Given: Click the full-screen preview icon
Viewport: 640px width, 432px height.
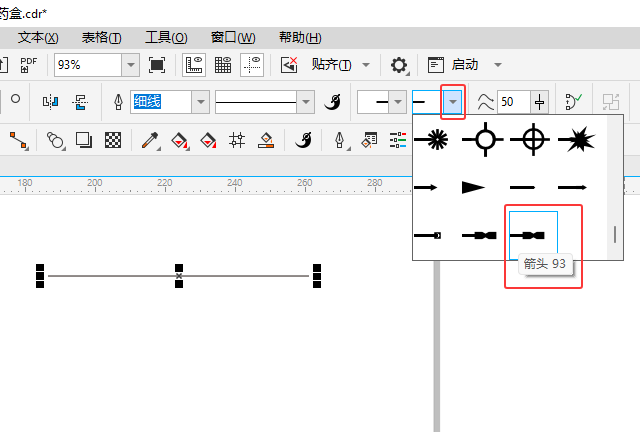Looking at the screenshot, I should point(157,65).
